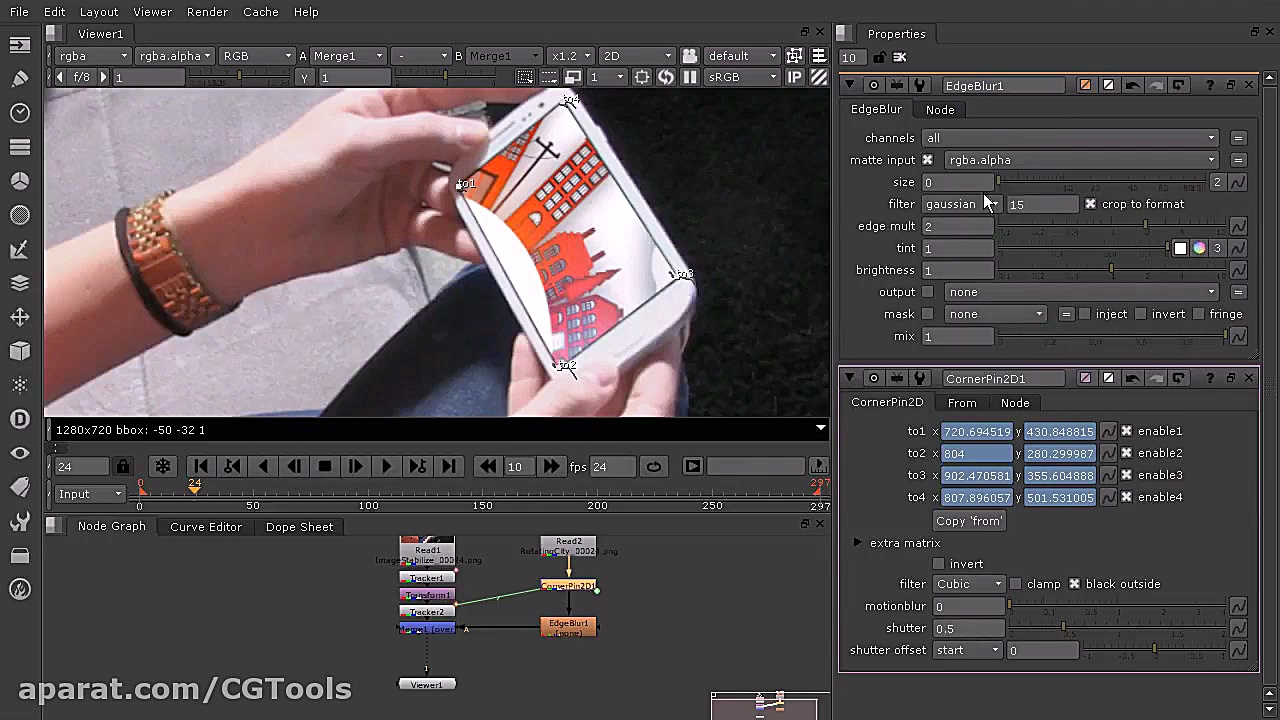Image resolution: width=1280 pixels, height=720 pixels.
Task: Click undo icon in EdgeBlur1 panel header
Action: pyautogui.click(x=1132, y=86)
